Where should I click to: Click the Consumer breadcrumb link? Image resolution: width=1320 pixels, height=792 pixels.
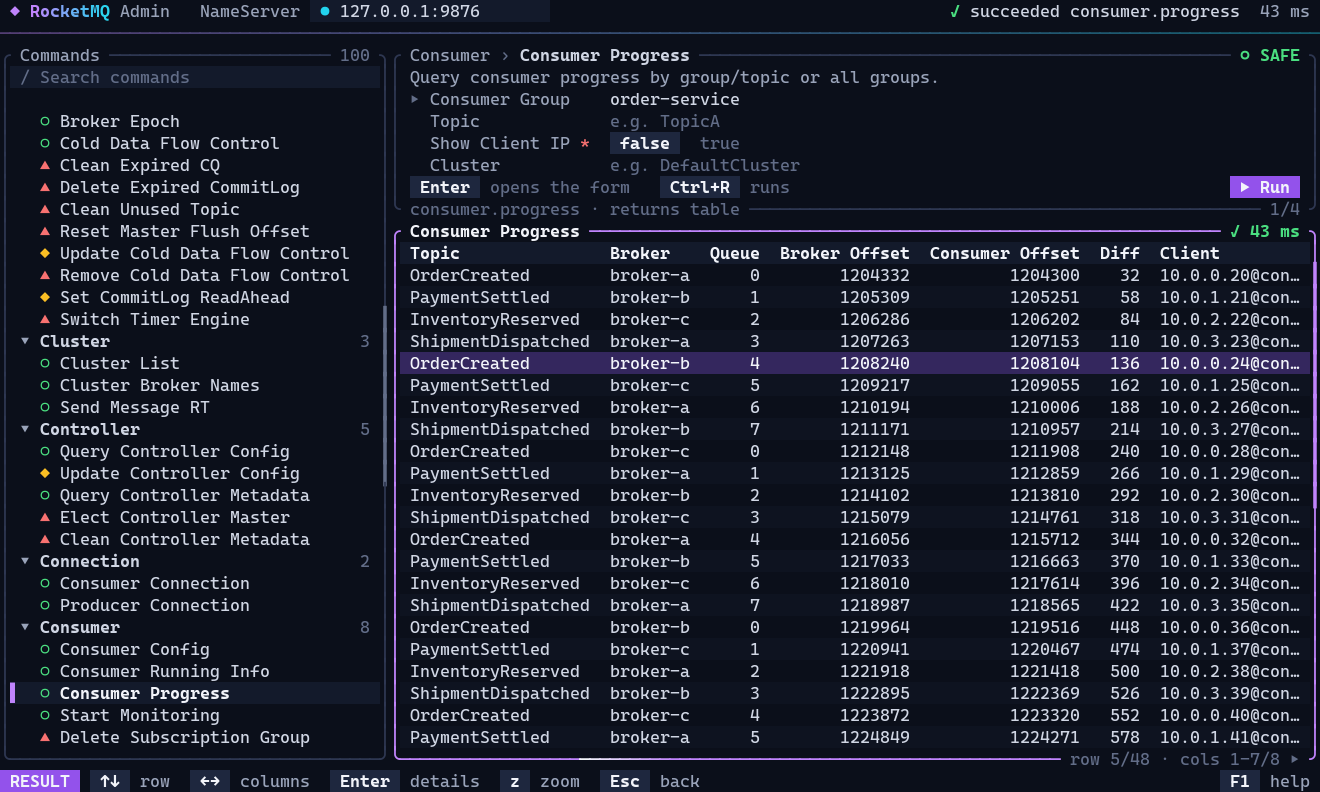point(450,56)
